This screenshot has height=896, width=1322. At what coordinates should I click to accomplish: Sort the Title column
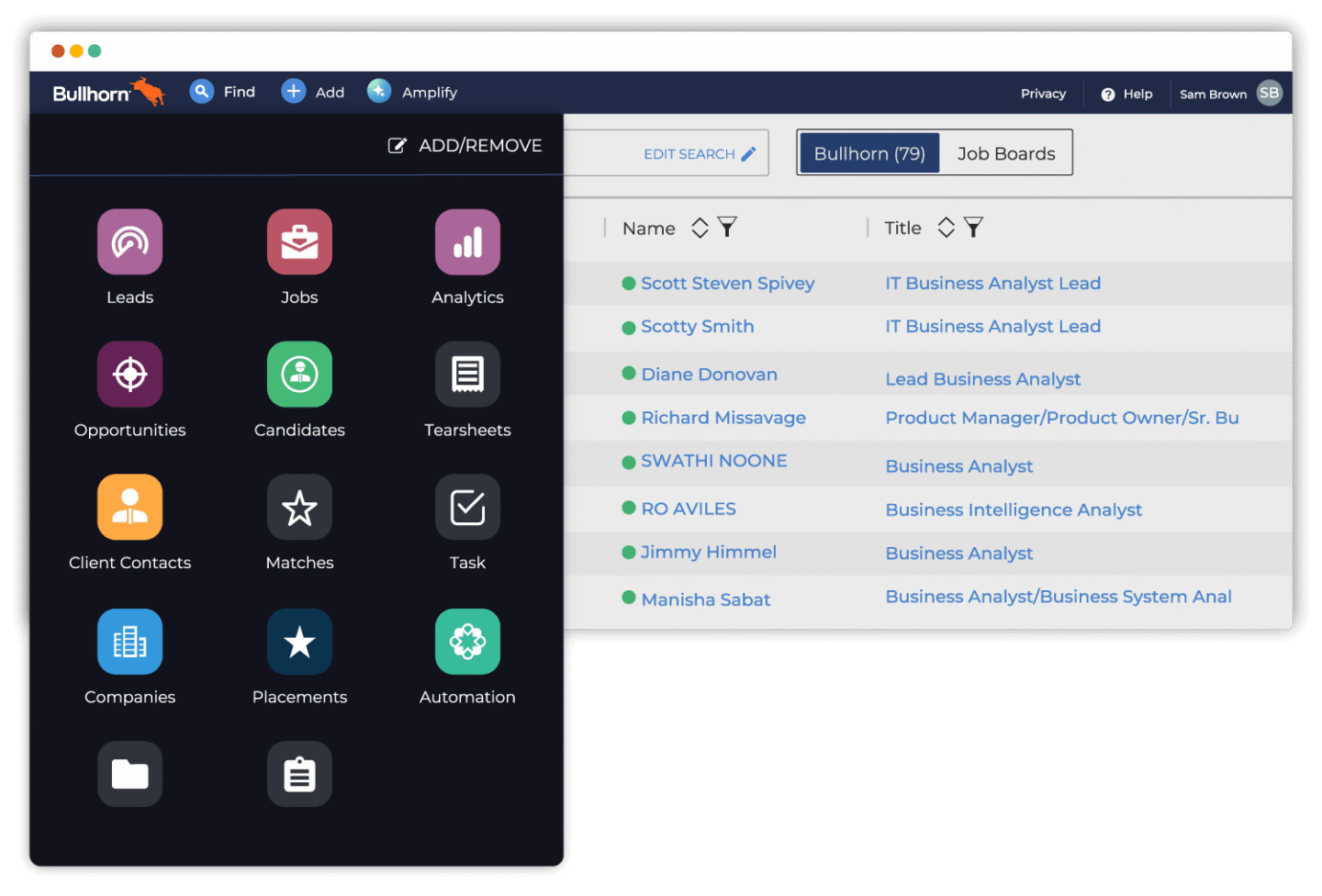947,227
